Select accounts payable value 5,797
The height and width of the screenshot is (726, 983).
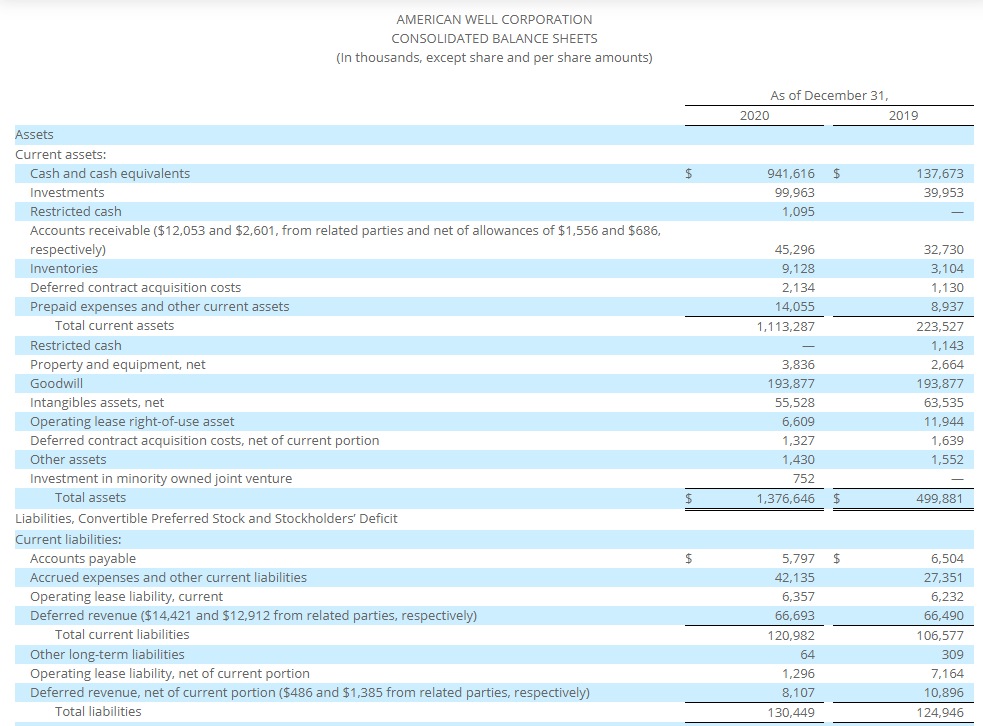(x=798, y=559)
